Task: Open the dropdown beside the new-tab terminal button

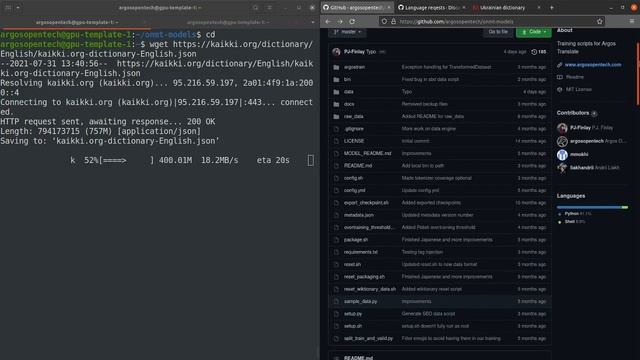Action: coord(18,7)
